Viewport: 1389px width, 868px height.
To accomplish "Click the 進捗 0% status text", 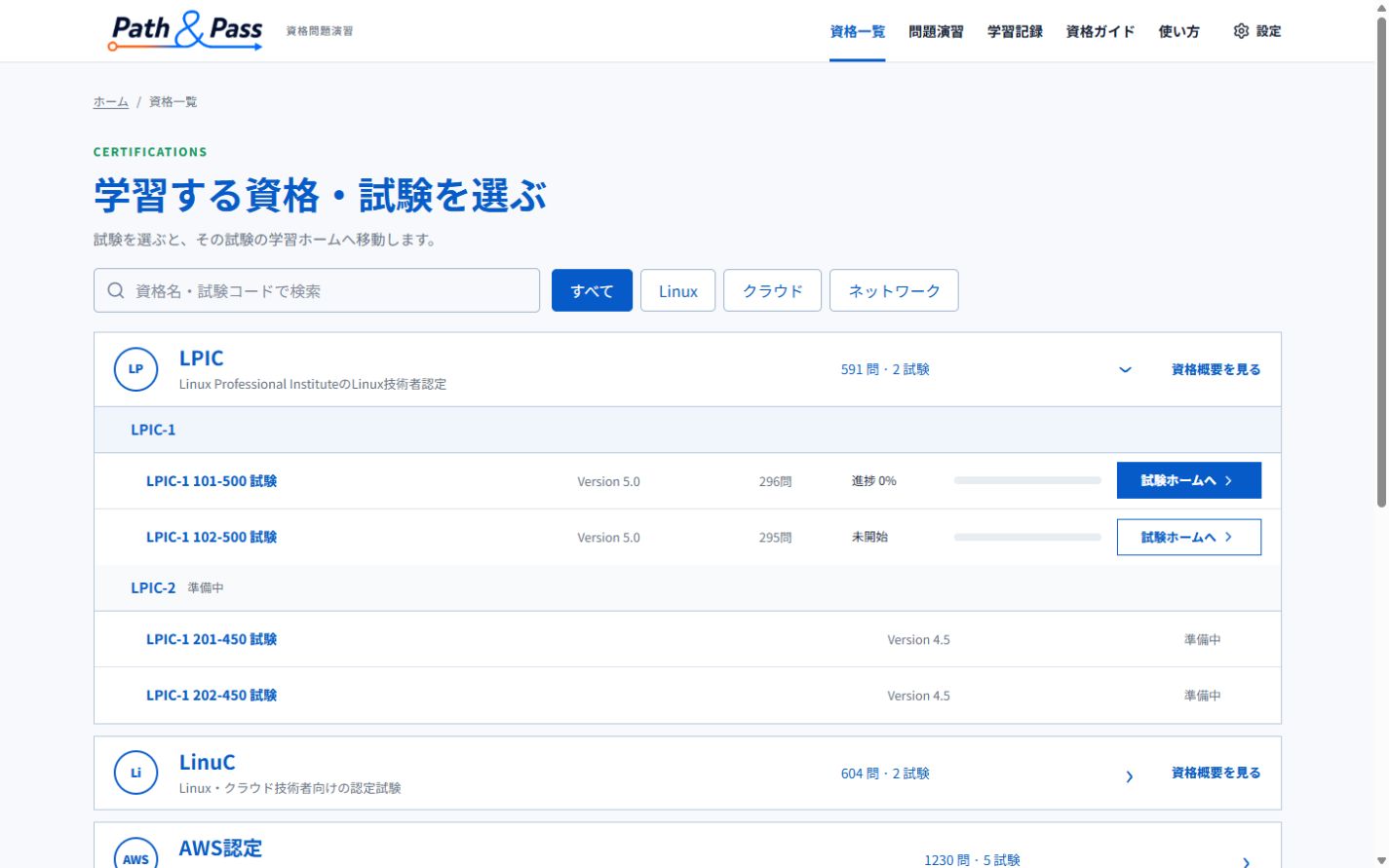I will 873,480.
